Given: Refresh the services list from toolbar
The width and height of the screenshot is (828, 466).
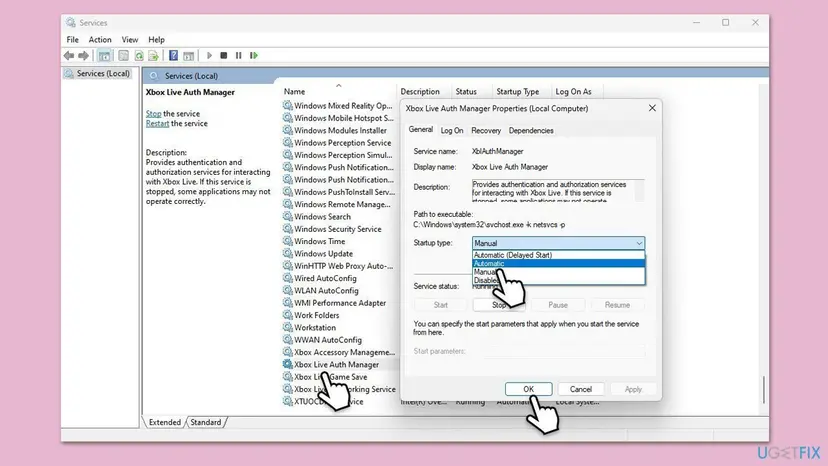Looking at the screenshot, I should click(139, 55).
